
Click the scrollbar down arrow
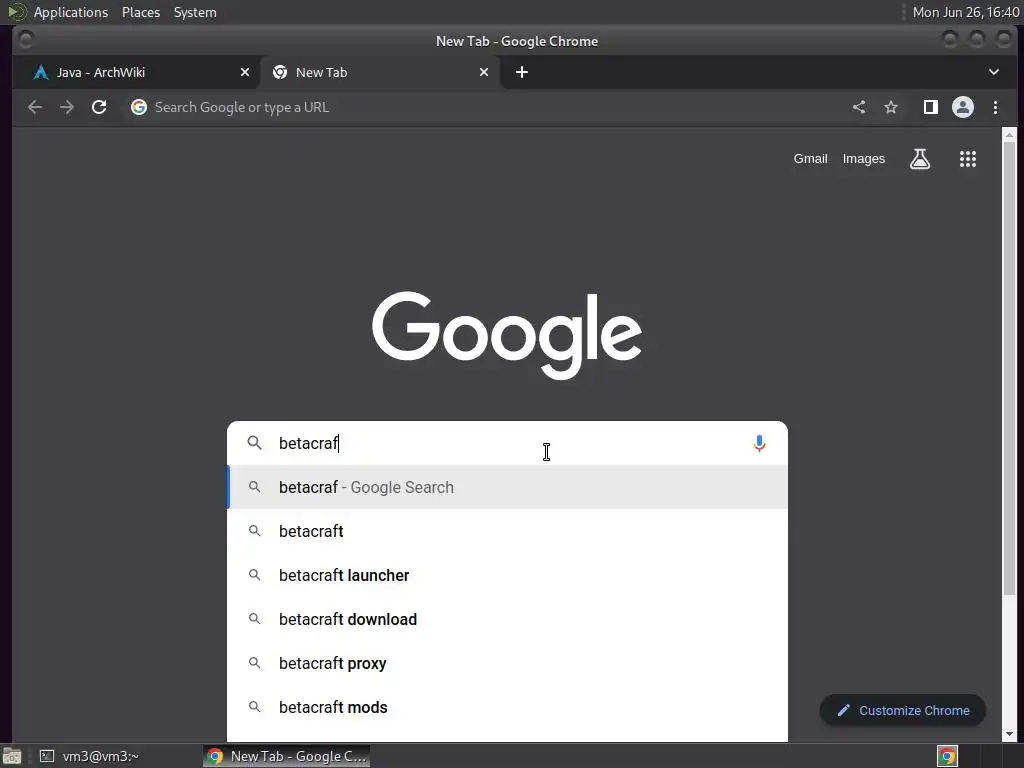tap(1009, 734)
